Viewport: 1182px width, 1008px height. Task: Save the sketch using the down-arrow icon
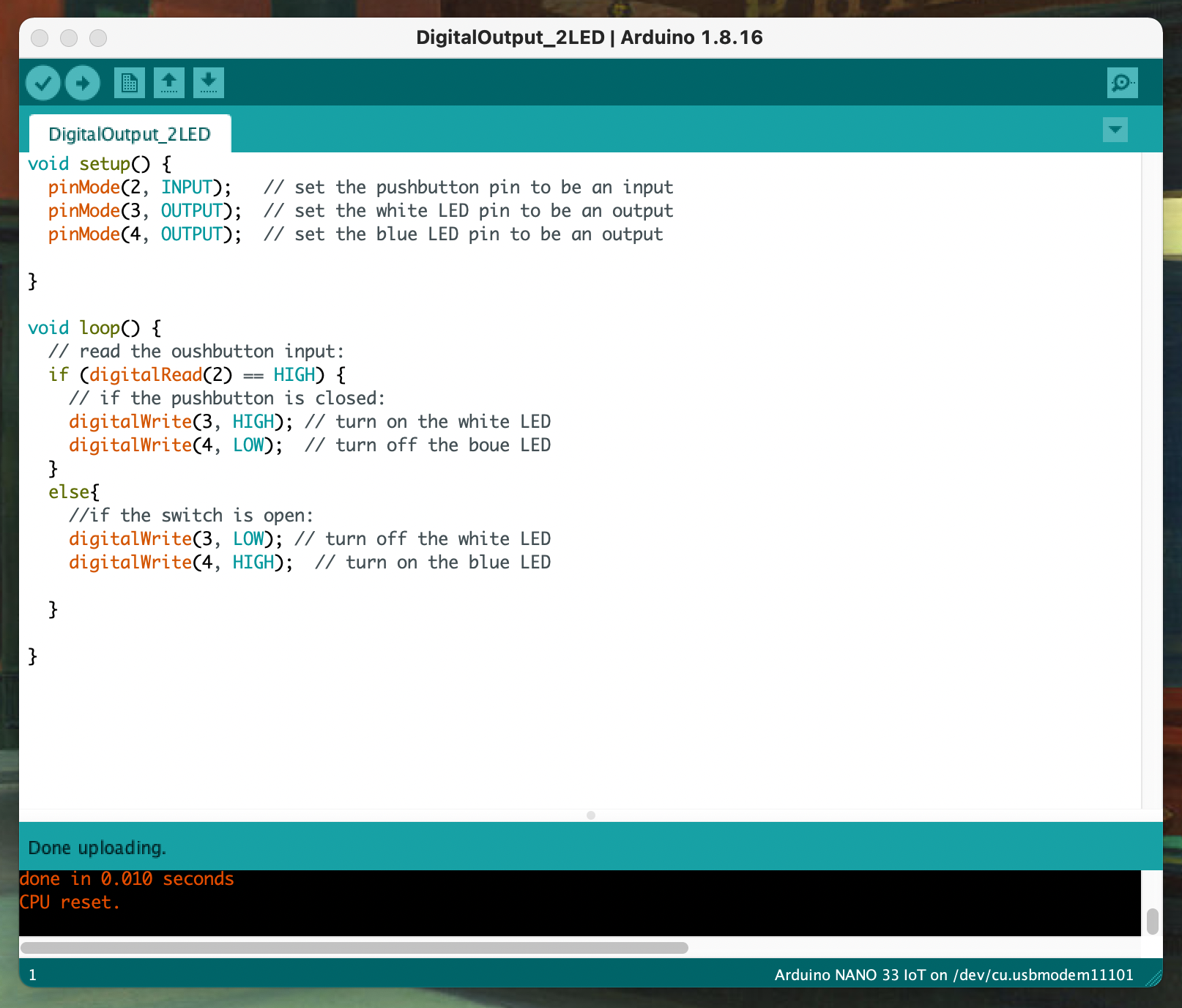(209, 83)
